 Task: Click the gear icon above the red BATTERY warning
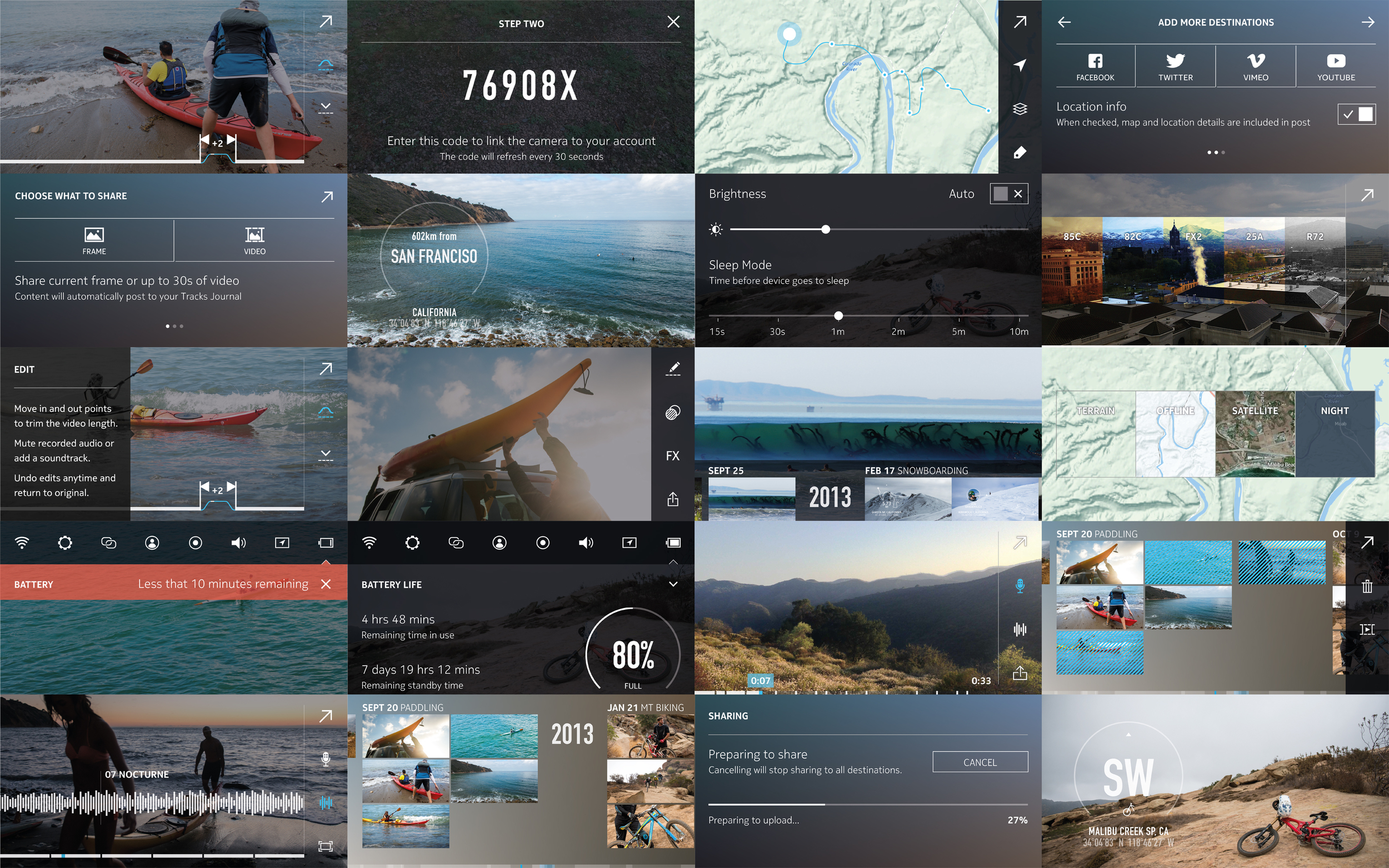coord(65,543)
